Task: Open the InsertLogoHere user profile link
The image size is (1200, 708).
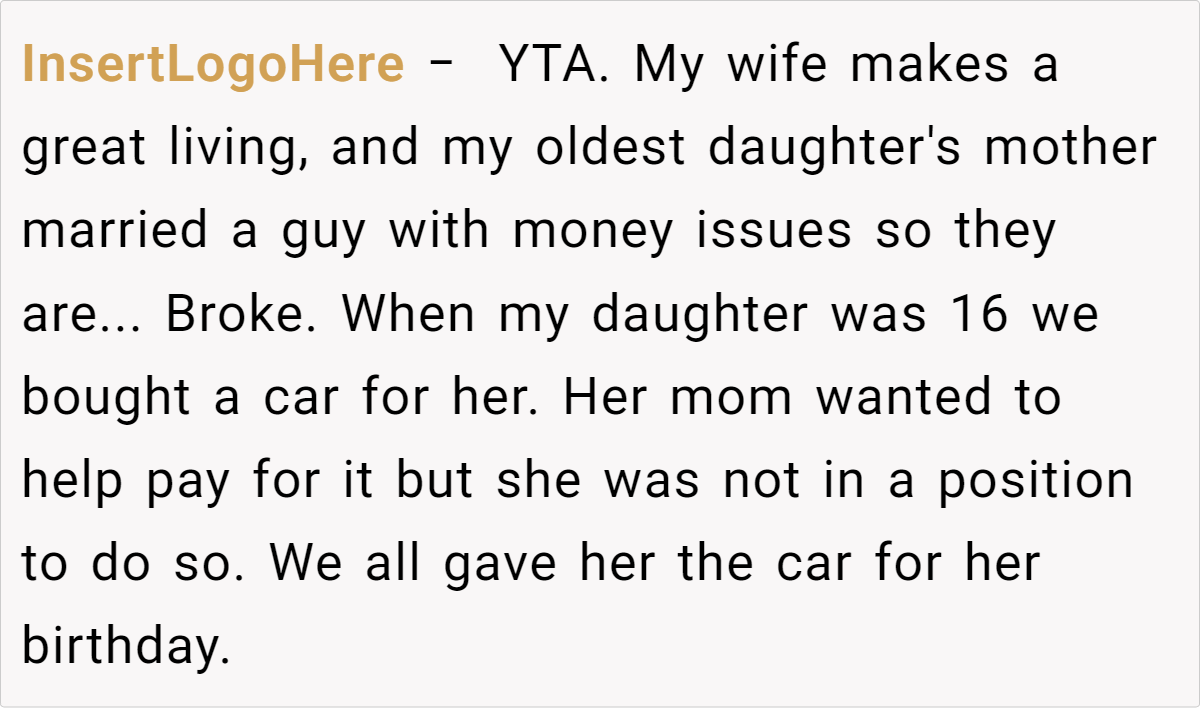Action: coord(213,66)
